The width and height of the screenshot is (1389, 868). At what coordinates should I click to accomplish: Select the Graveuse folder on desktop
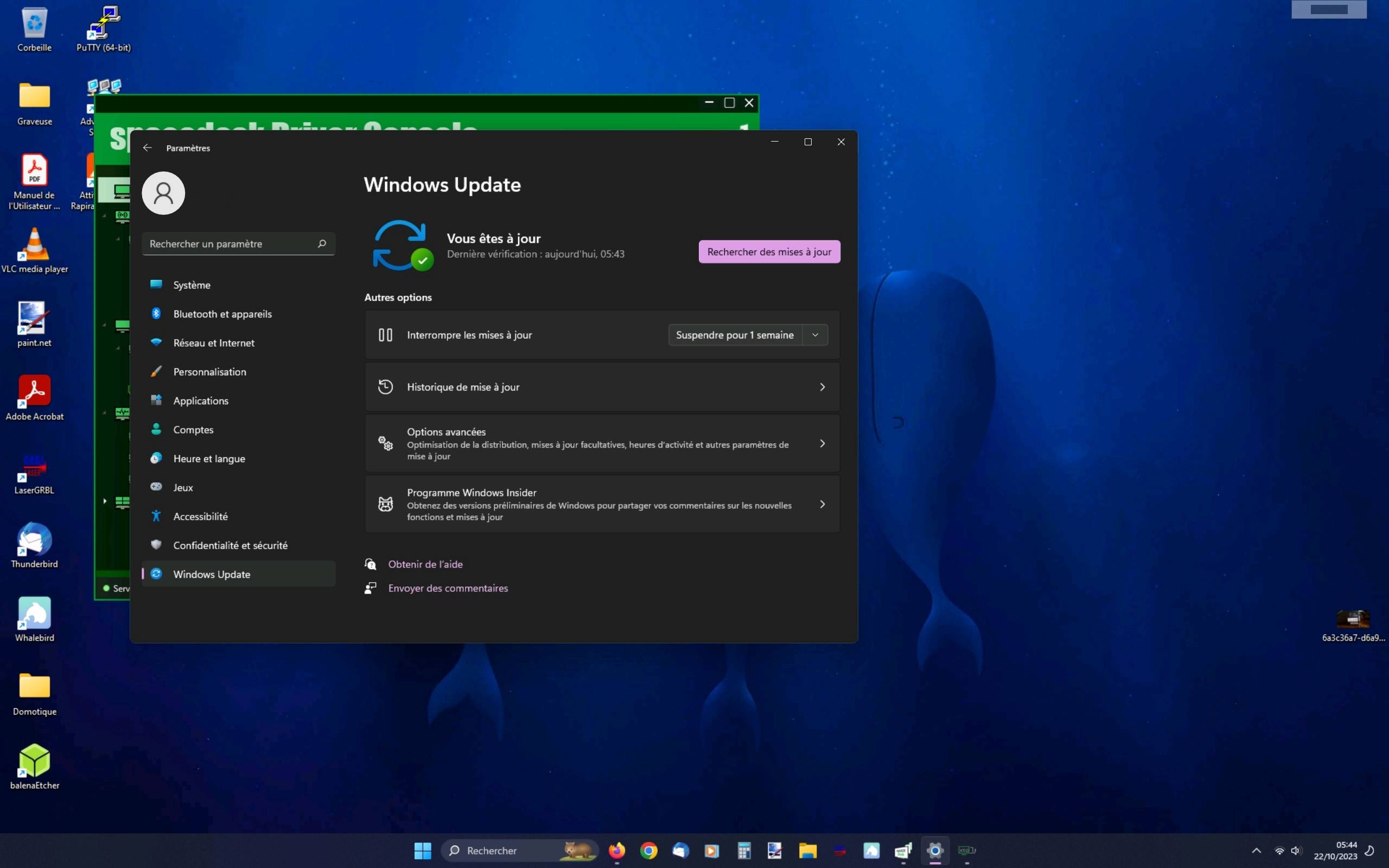[x=34, y=104]
